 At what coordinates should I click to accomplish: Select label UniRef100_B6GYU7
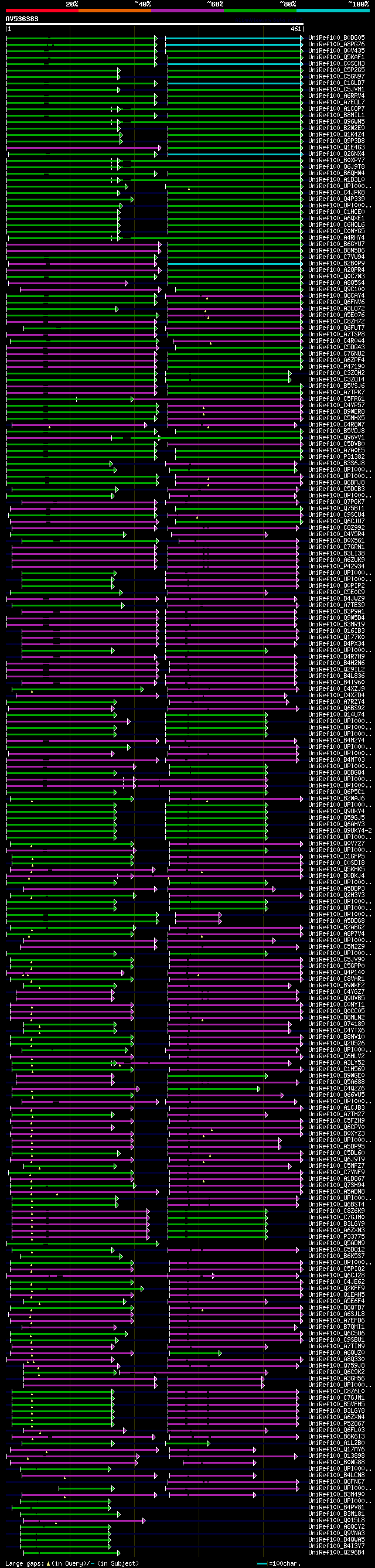pos(337,244)
